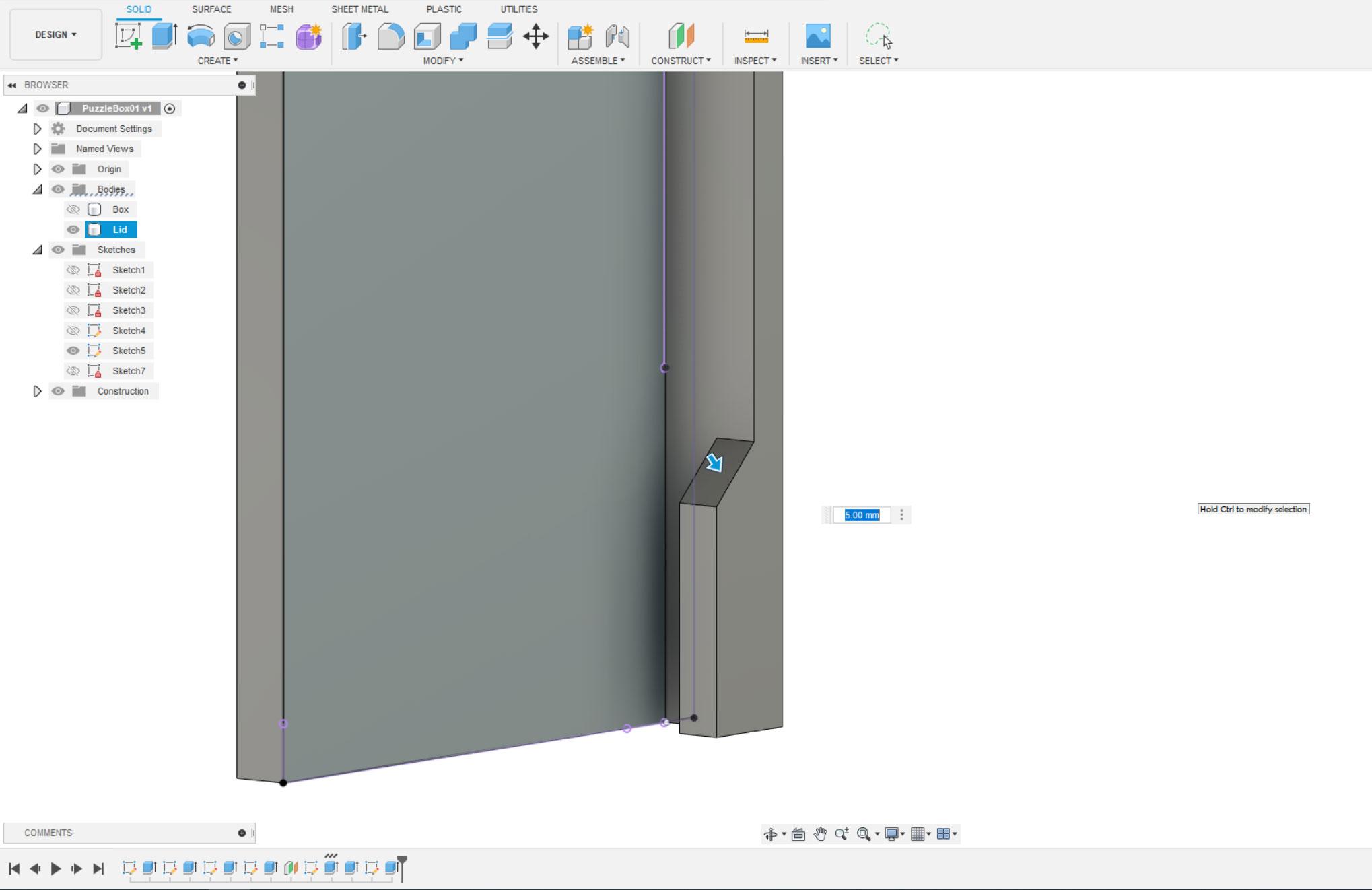Toggle visibility of Box body
The height and width of the screenshot is (890, 1372).
tap(73, 209)
